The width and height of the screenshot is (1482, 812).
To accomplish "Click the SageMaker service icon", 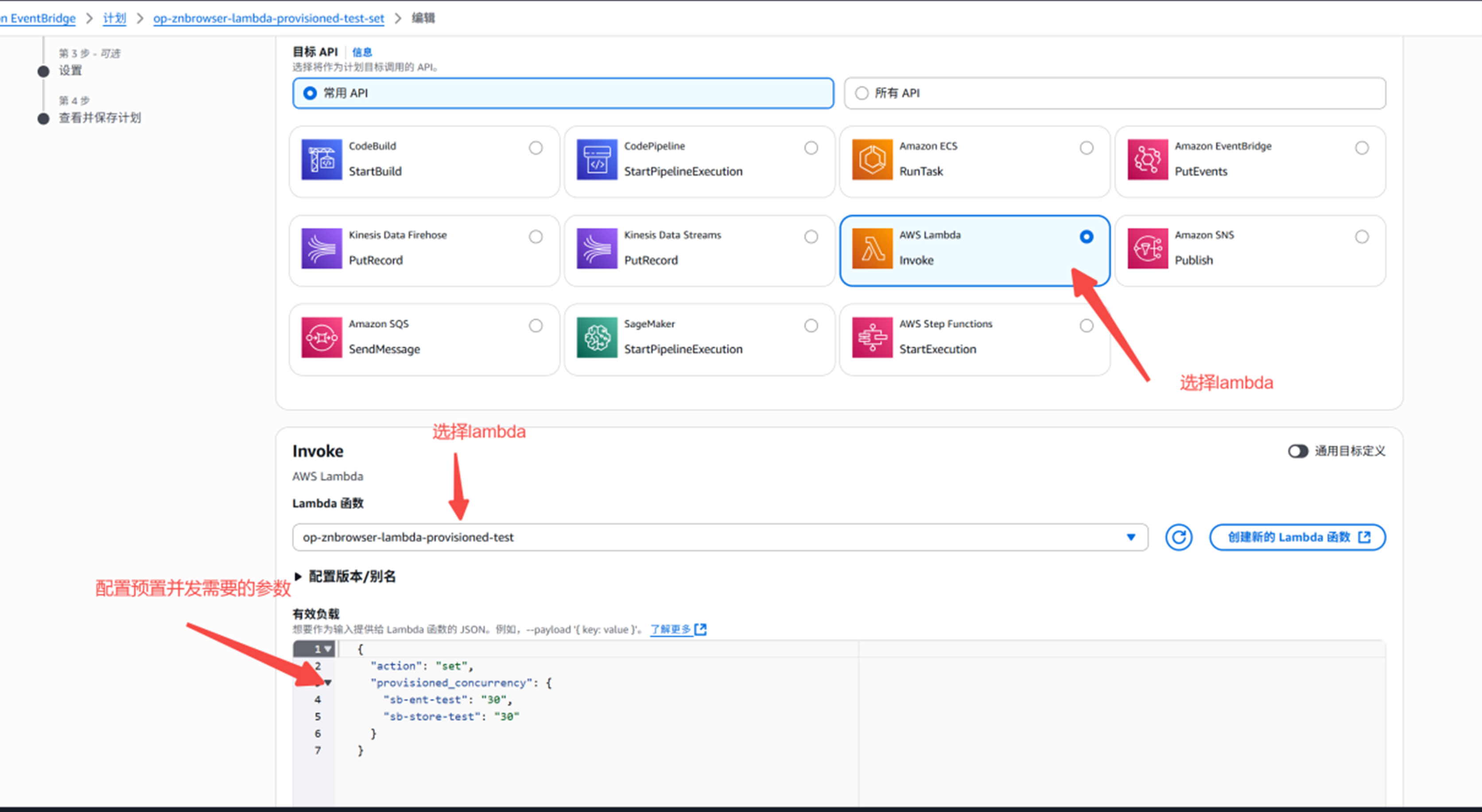I will coord(597,337).
